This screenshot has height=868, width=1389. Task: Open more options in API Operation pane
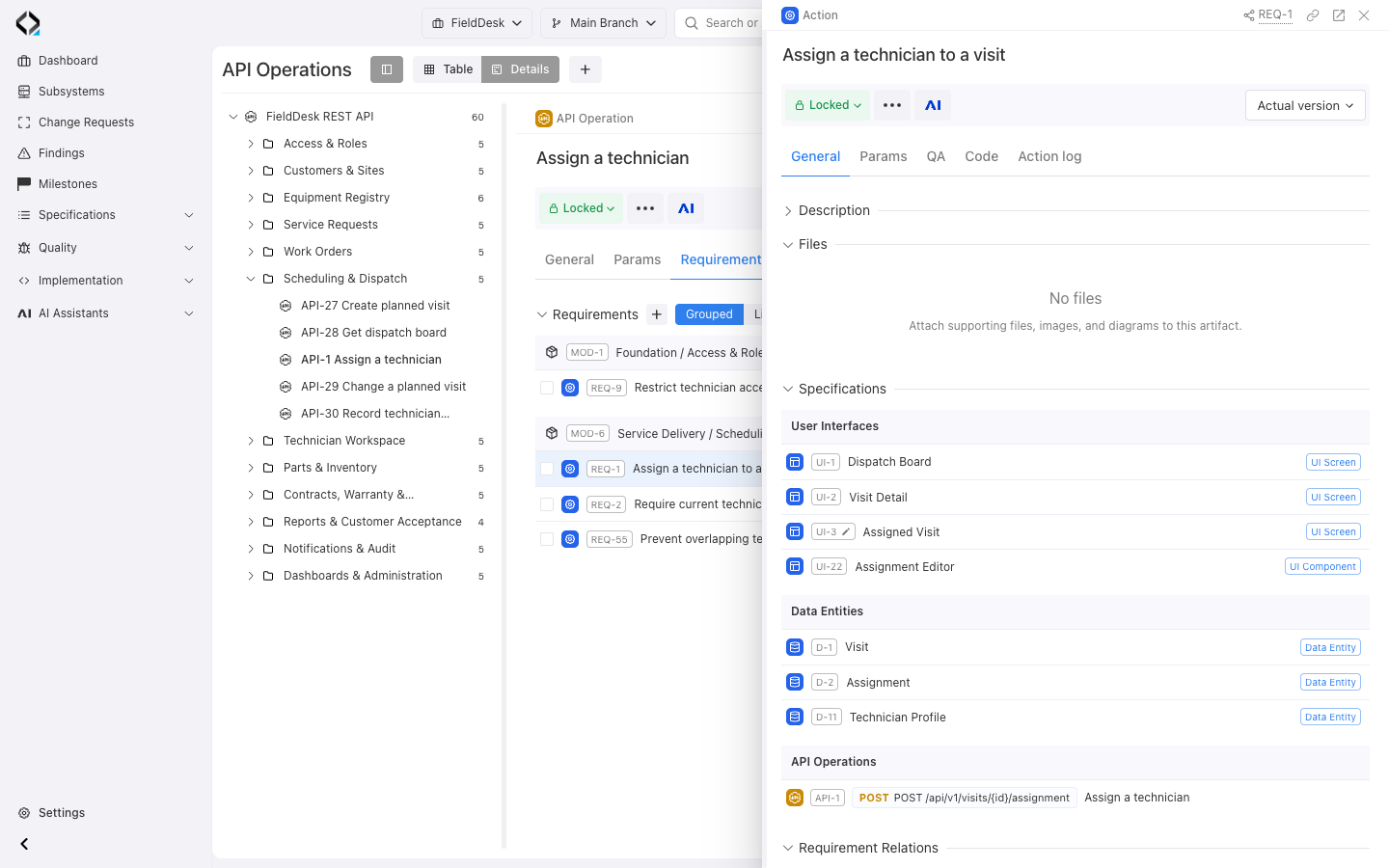click(x=645, y=208)
